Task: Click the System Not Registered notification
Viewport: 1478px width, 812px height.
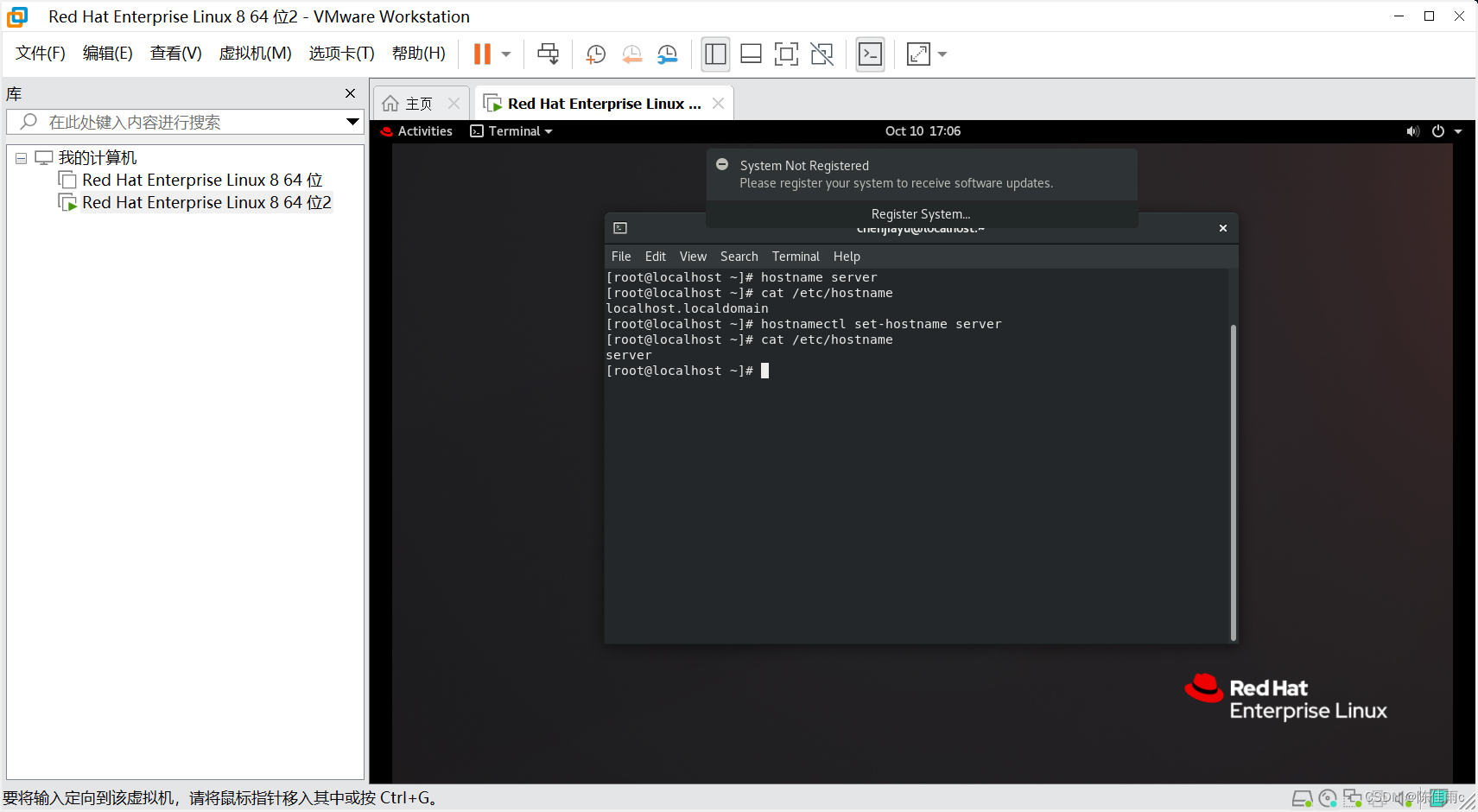Action: tap(922, 174)
